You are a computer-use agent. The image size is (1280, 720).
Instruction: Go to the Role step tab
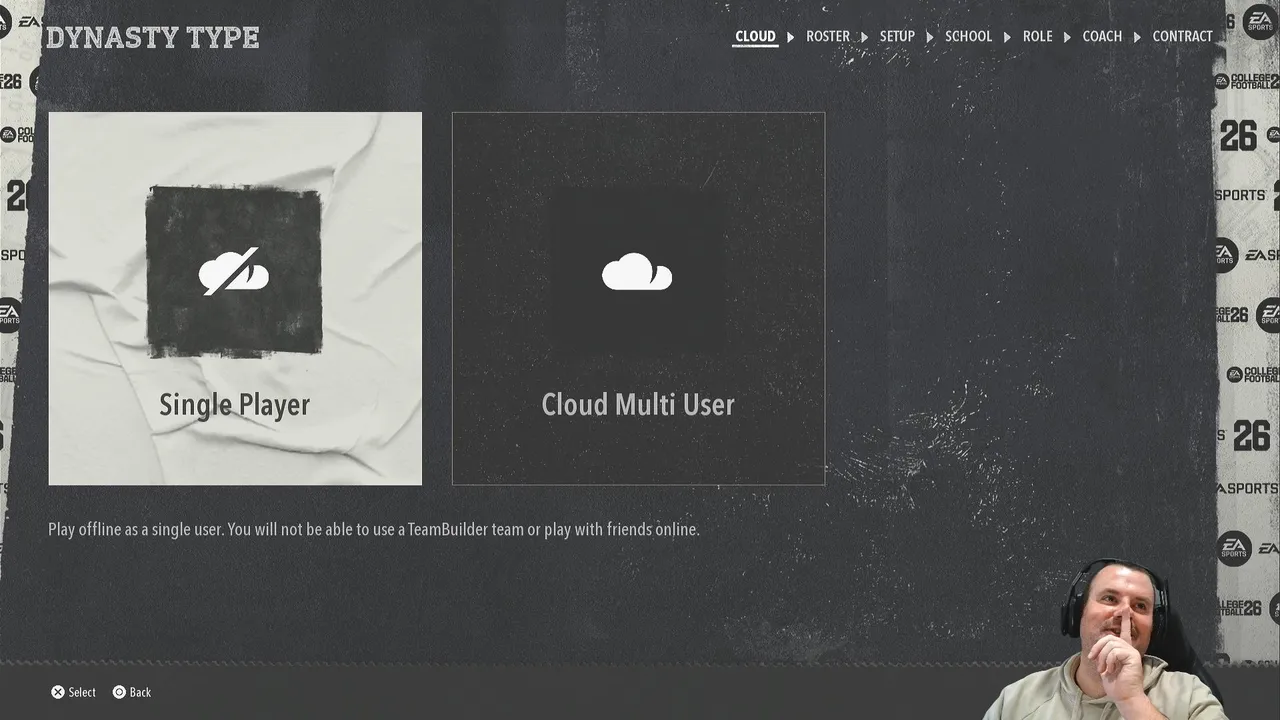tap(1037, 37)
